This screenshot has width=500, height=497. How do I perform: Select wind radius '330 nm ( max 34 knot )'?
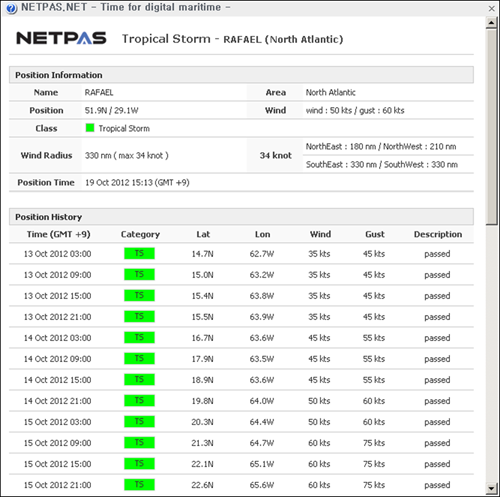[127, 155]
